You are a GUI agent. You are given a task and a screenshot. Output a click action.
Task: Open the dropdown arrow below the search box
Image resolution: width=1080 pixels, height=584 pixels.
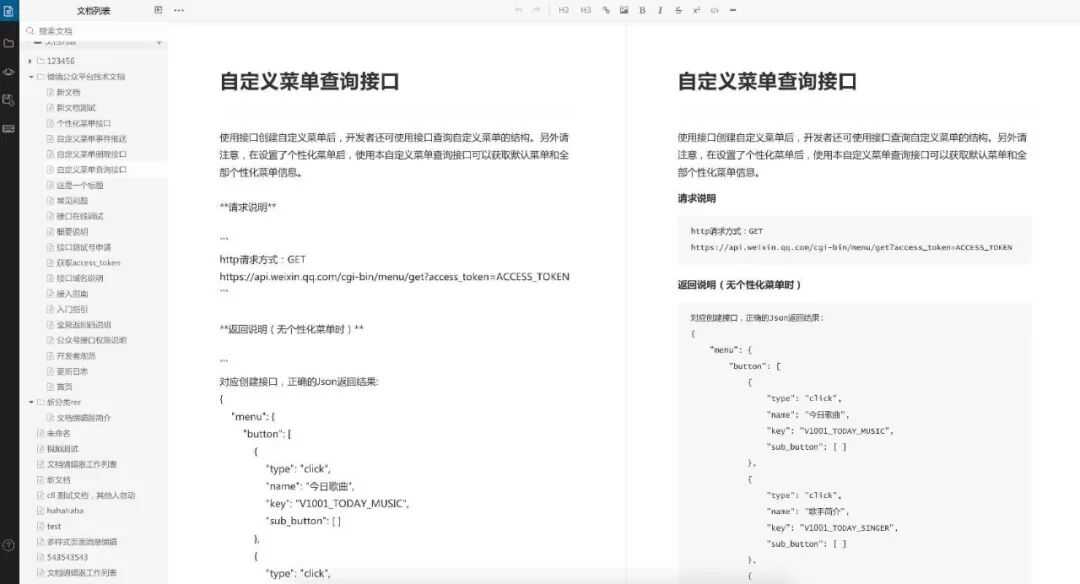coord(159,43)
